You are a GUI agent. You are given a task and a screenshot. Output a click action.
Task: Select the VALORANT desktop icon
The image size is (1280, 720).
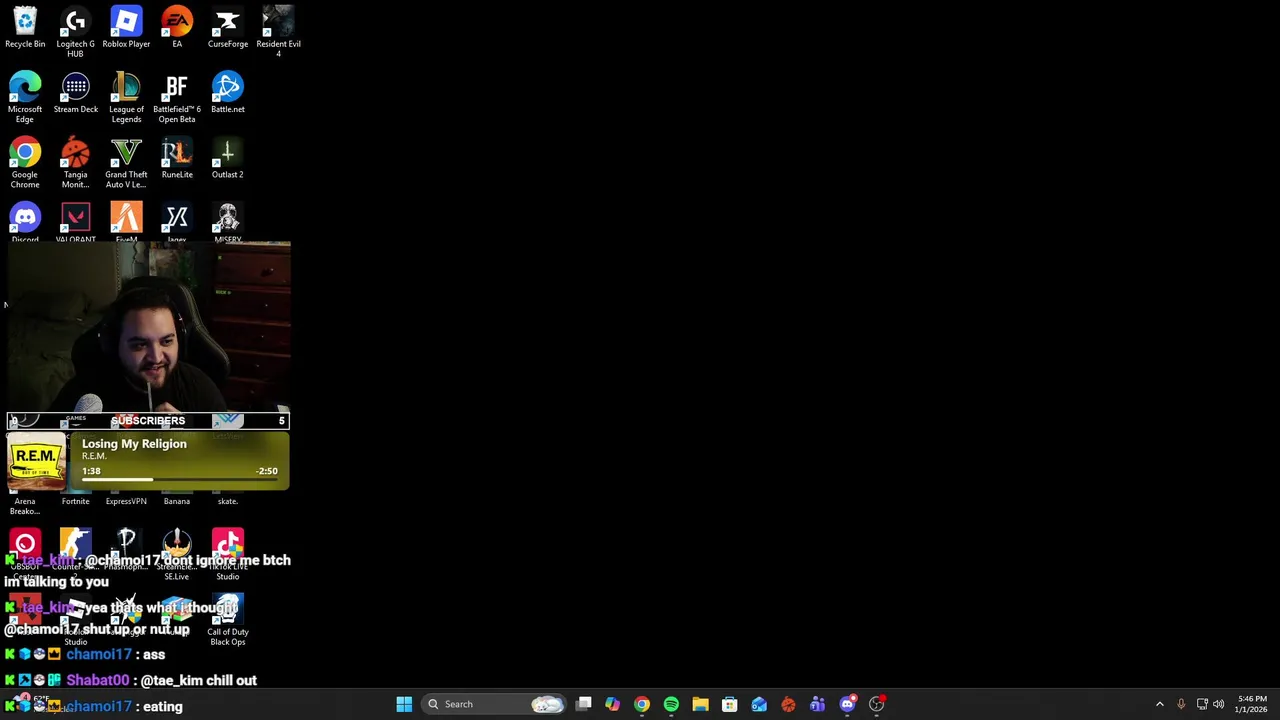click(x=75, y=222)
